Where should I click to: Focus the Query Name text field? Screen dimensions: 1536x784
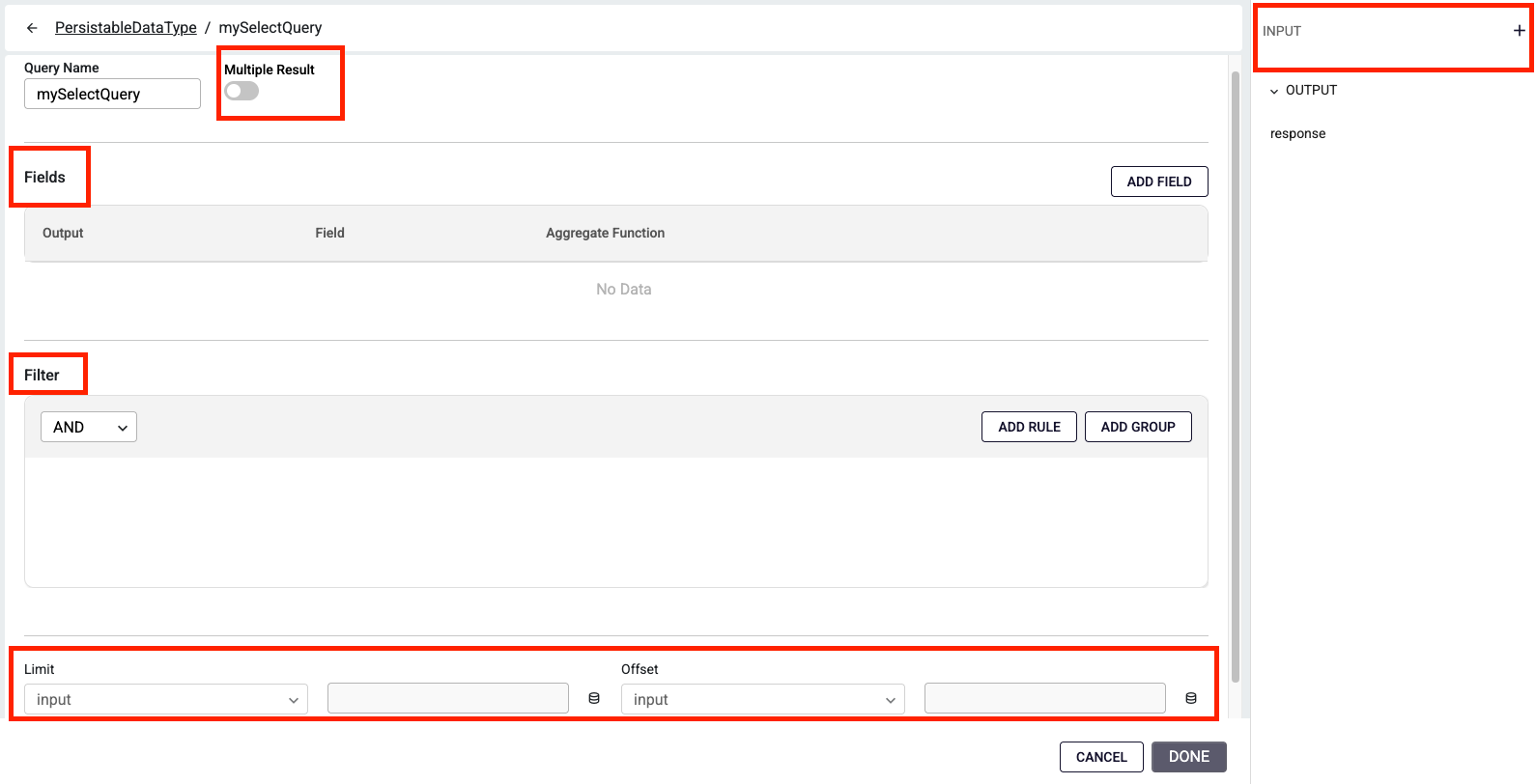click(112, 94)
